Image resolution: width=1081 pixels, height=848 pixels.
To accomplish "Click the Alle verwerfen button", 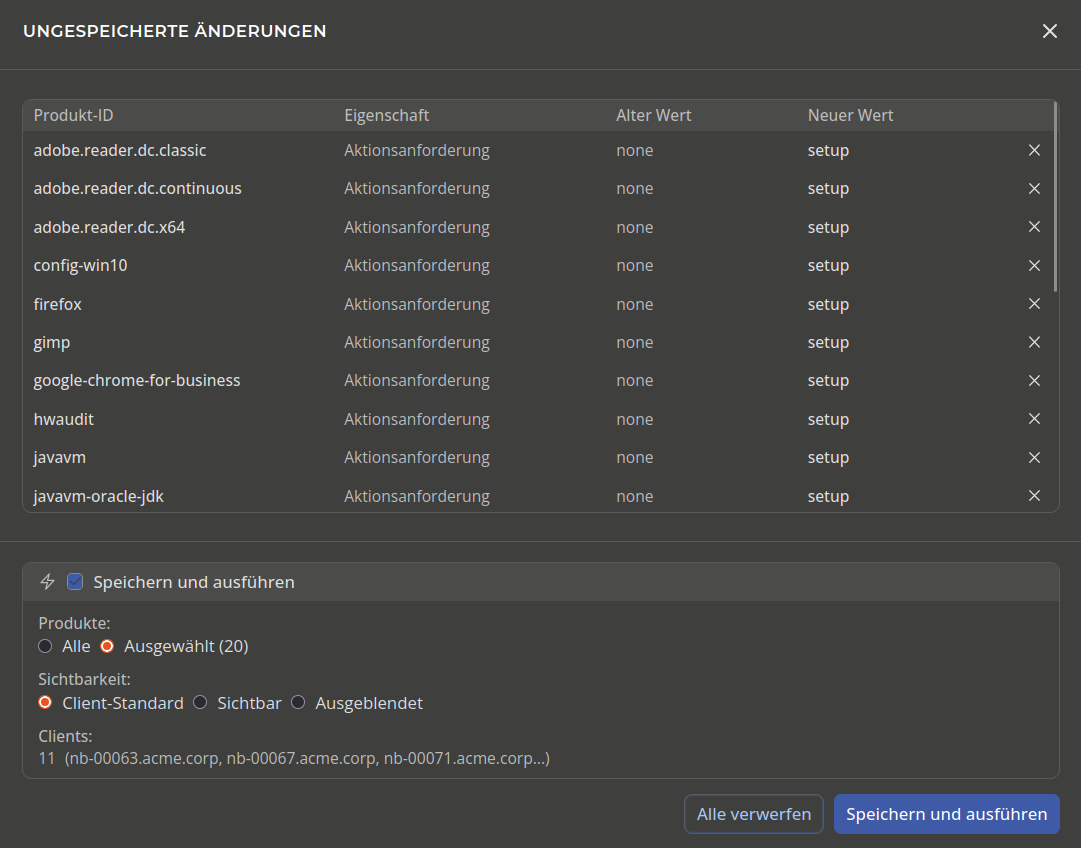I will click(x=754, y=814).
